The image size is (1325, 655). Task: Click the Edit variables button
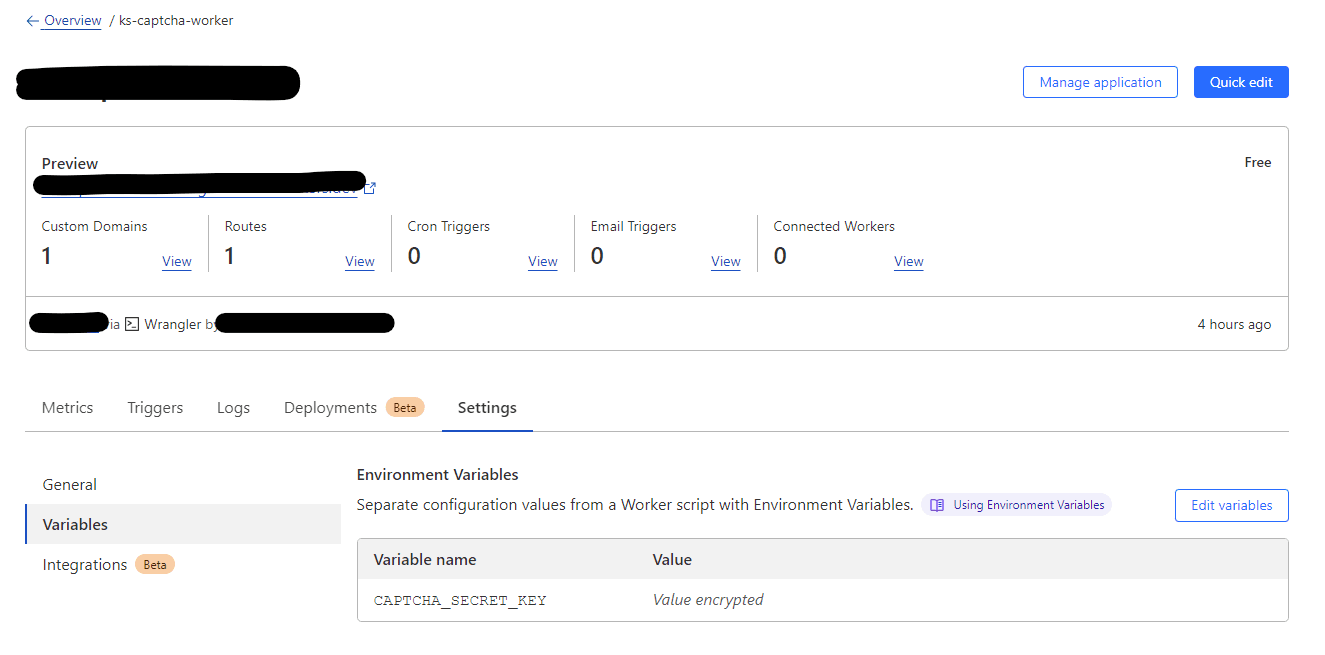pyautogui.click(x=1231, y=506)
